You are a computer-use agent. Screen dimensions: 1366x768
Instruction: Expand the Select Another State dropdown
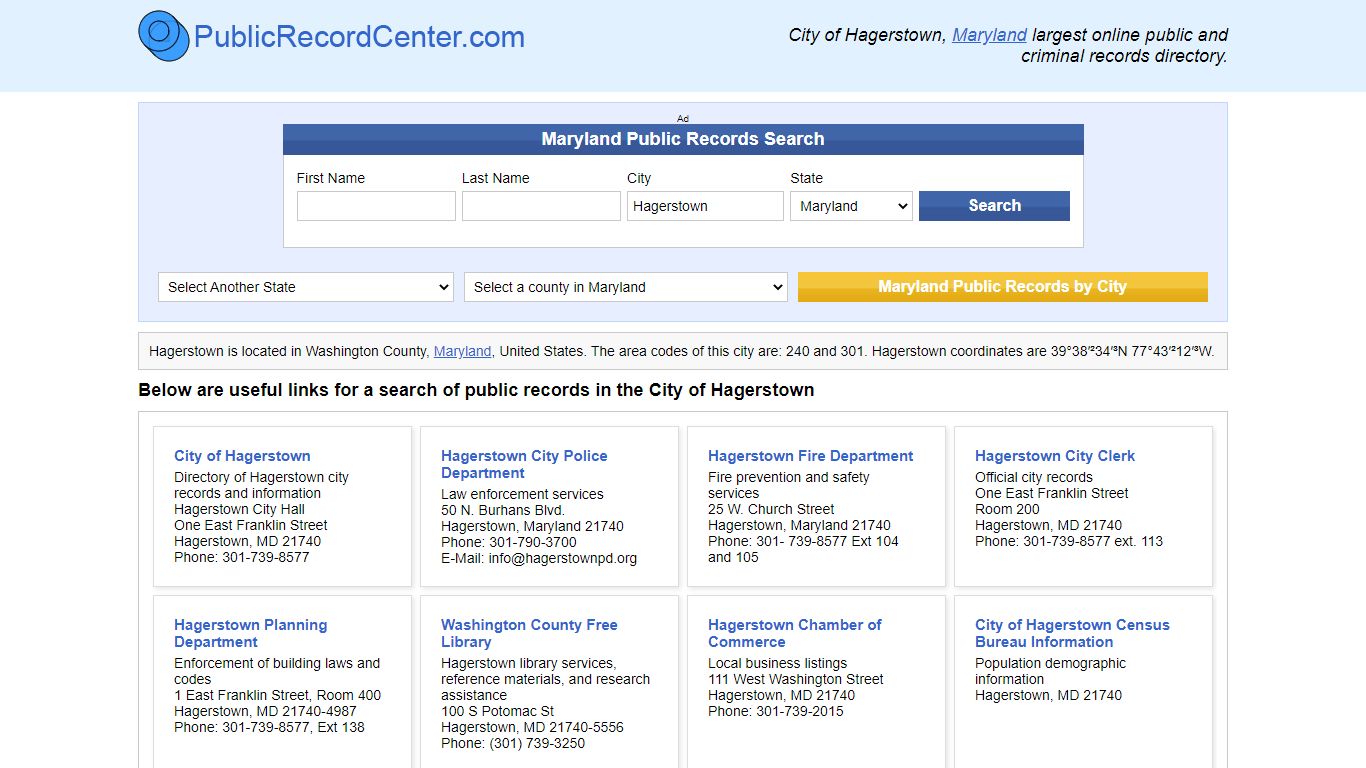(x=306, y=287)
